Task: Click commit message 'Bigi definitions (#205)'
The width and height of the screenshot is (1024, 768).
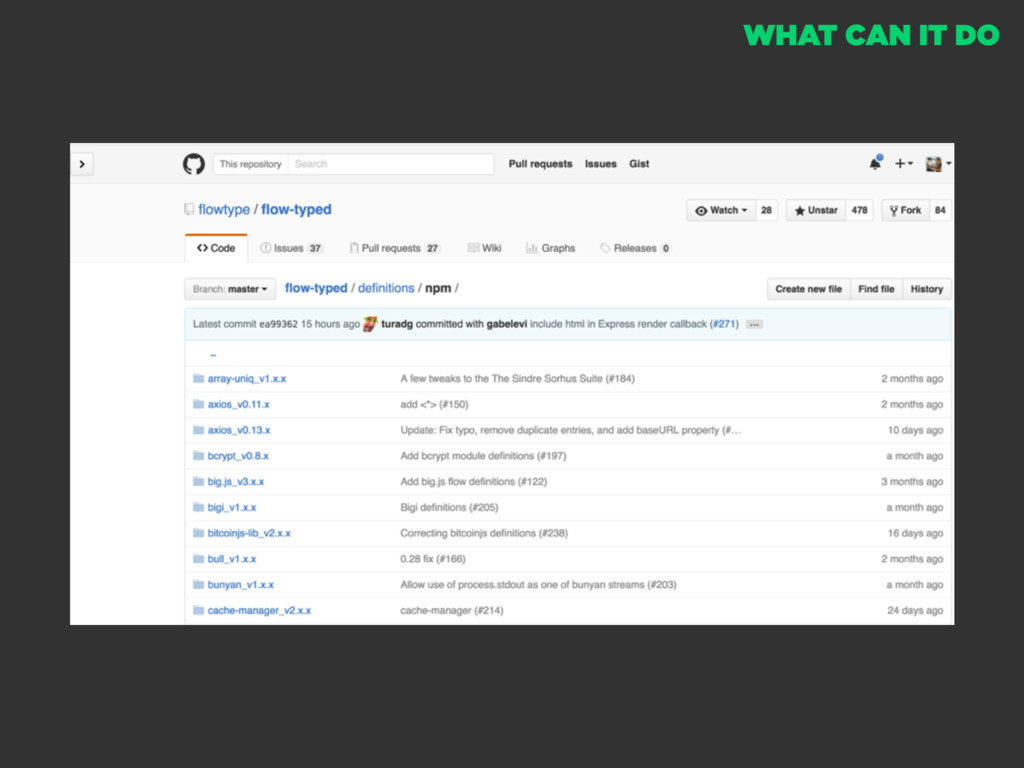Action: click(x=449, y=507)
